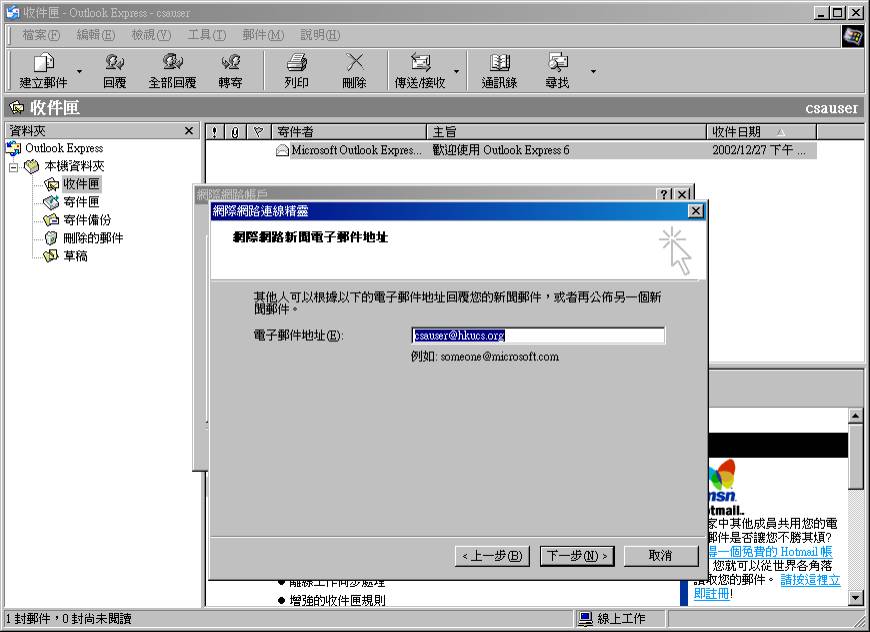The image size is (870, 632).
Task: Sort by the attachment paperclip column header
Action: coord(235,132)
